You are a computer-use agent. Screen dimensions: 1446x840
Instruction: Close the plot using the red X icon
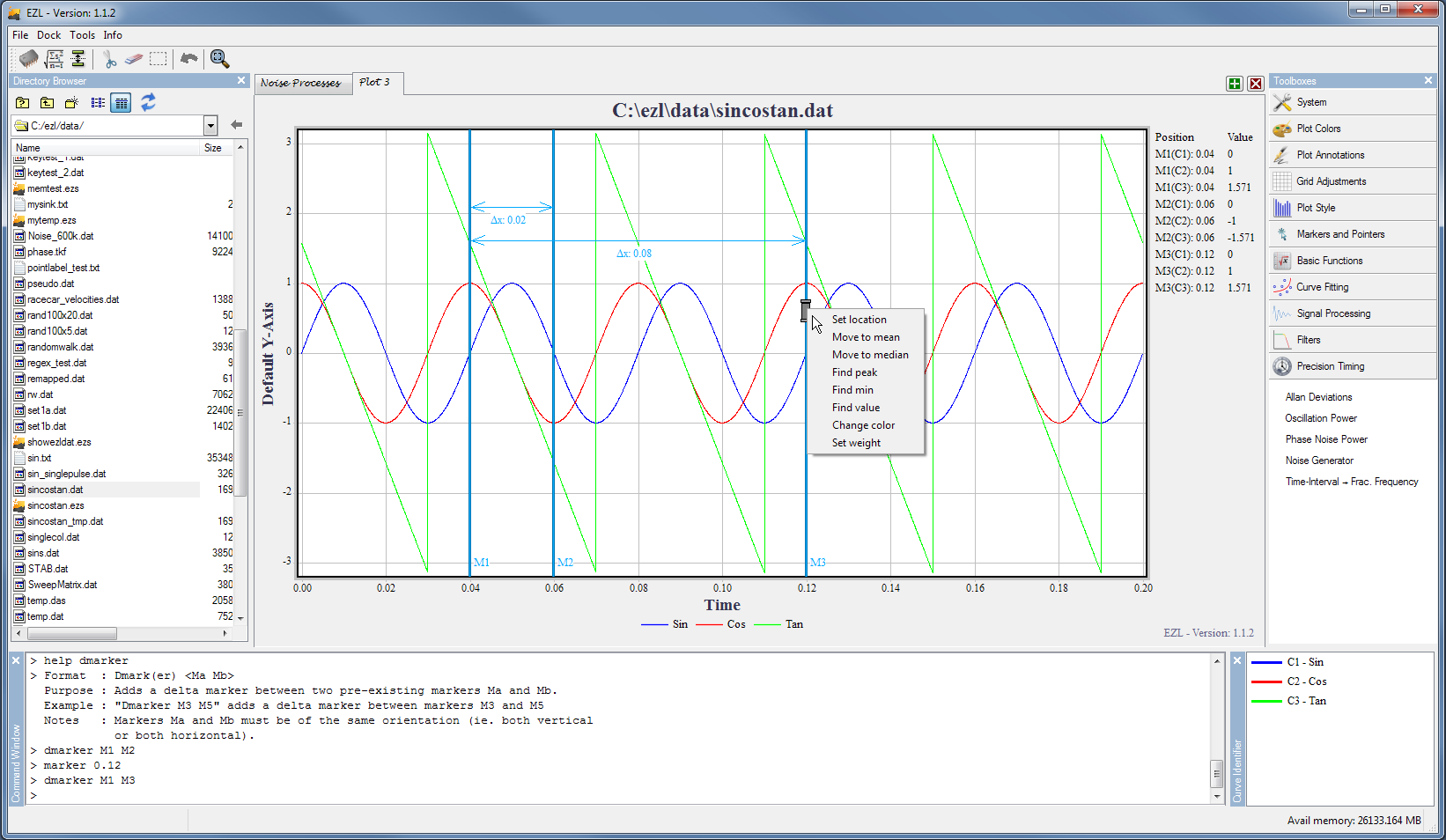tap(1256, 84)
